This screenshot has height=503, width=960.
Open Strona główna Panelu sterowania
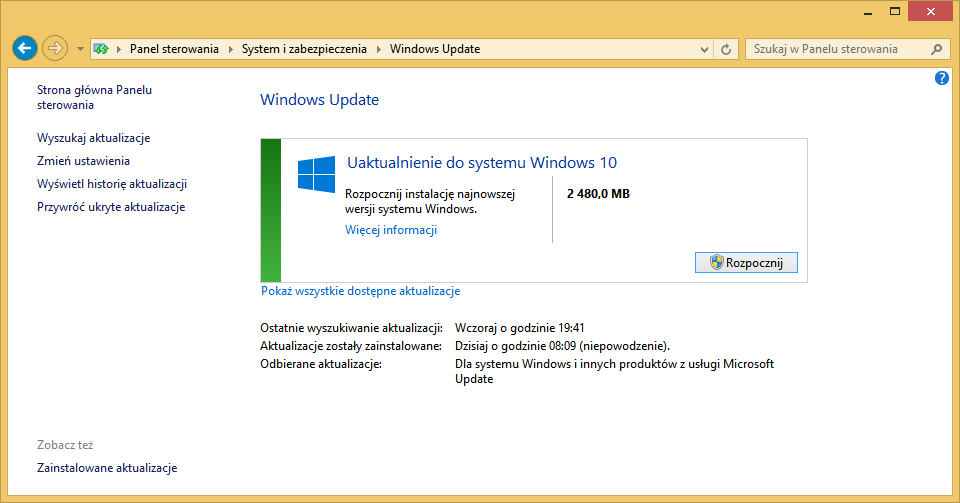tap(94, 97)
